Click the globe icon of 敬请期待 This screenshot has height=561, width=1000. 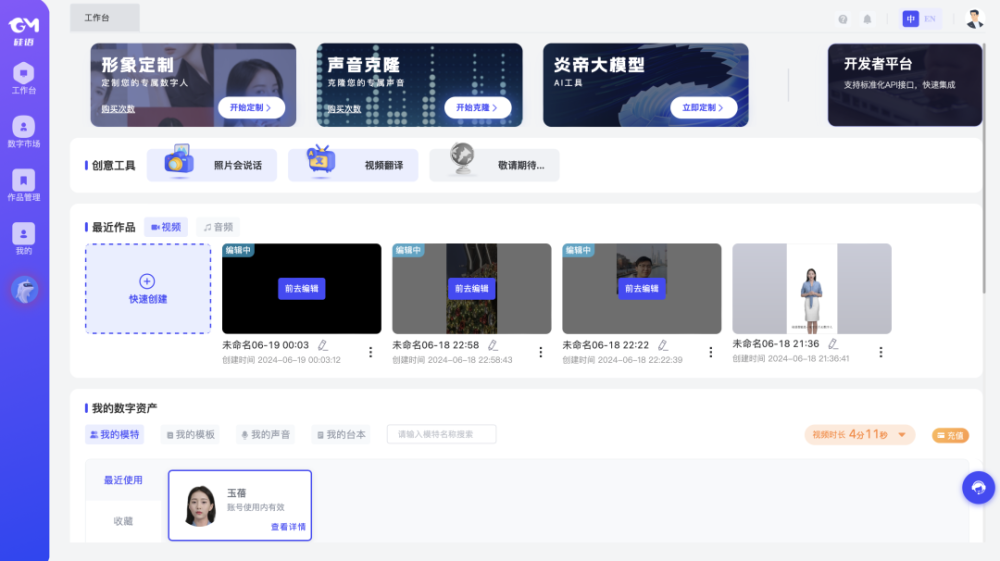tap(462, 159)
